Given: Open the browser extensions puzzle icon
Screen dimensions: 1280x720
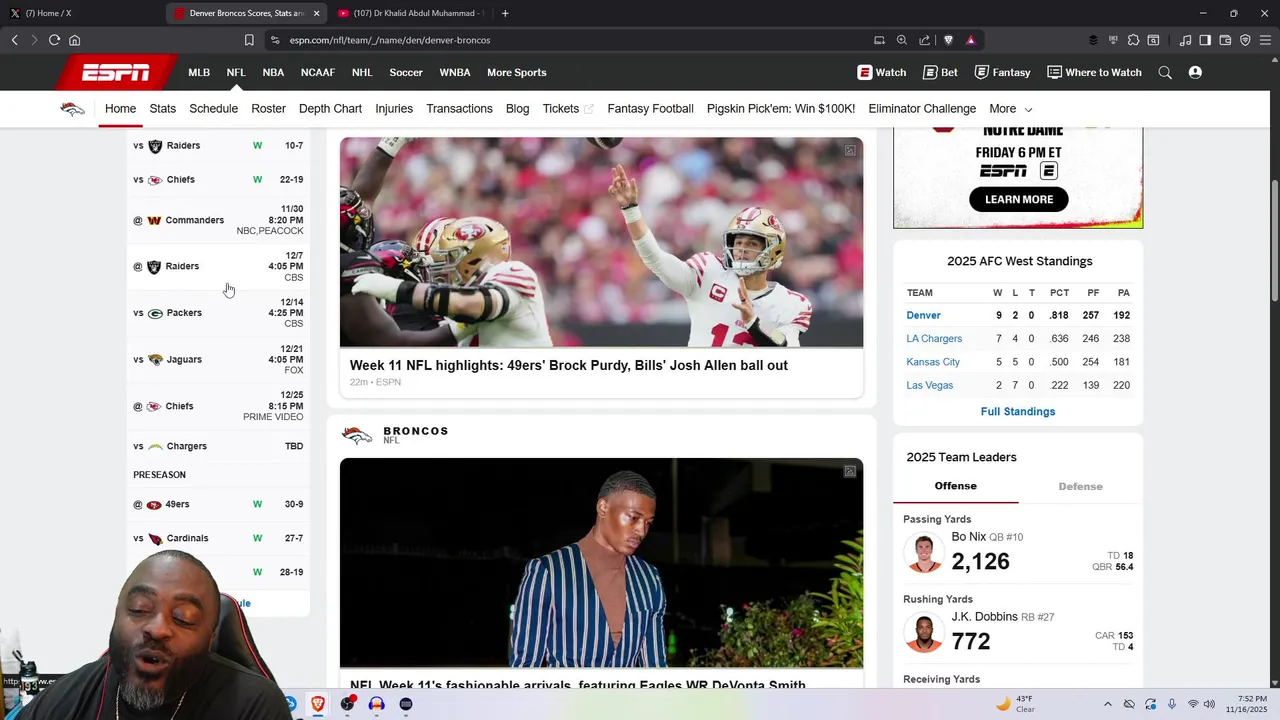Looking at the screenshot, I should tap(1133, 40).
